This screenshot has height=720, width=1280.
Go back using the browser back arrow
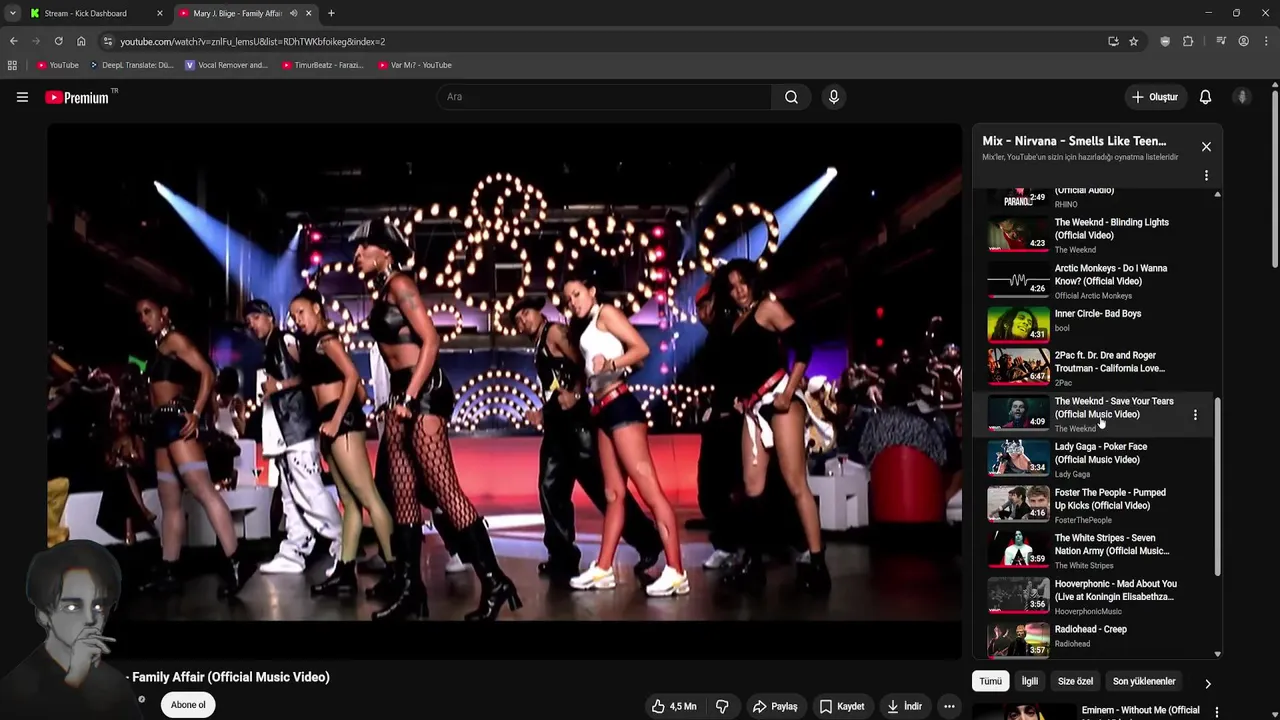tap(13, 41)
